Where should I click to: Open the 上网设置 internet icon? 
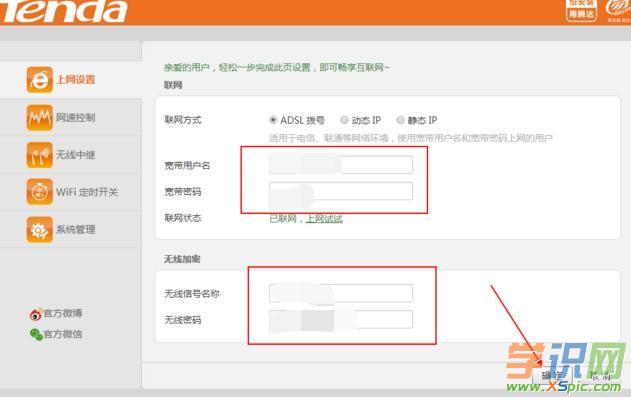[39, 80]
